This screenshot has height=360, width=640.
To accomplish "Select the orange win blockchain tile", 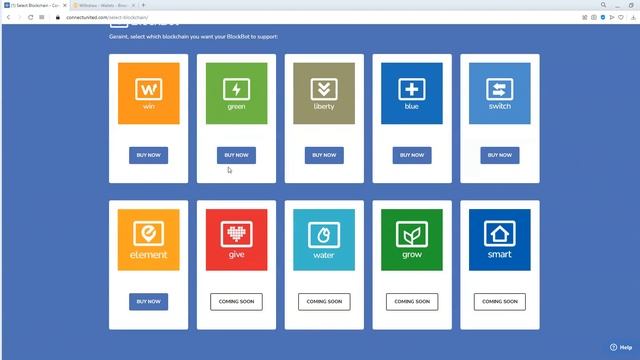I will [149, 93].
